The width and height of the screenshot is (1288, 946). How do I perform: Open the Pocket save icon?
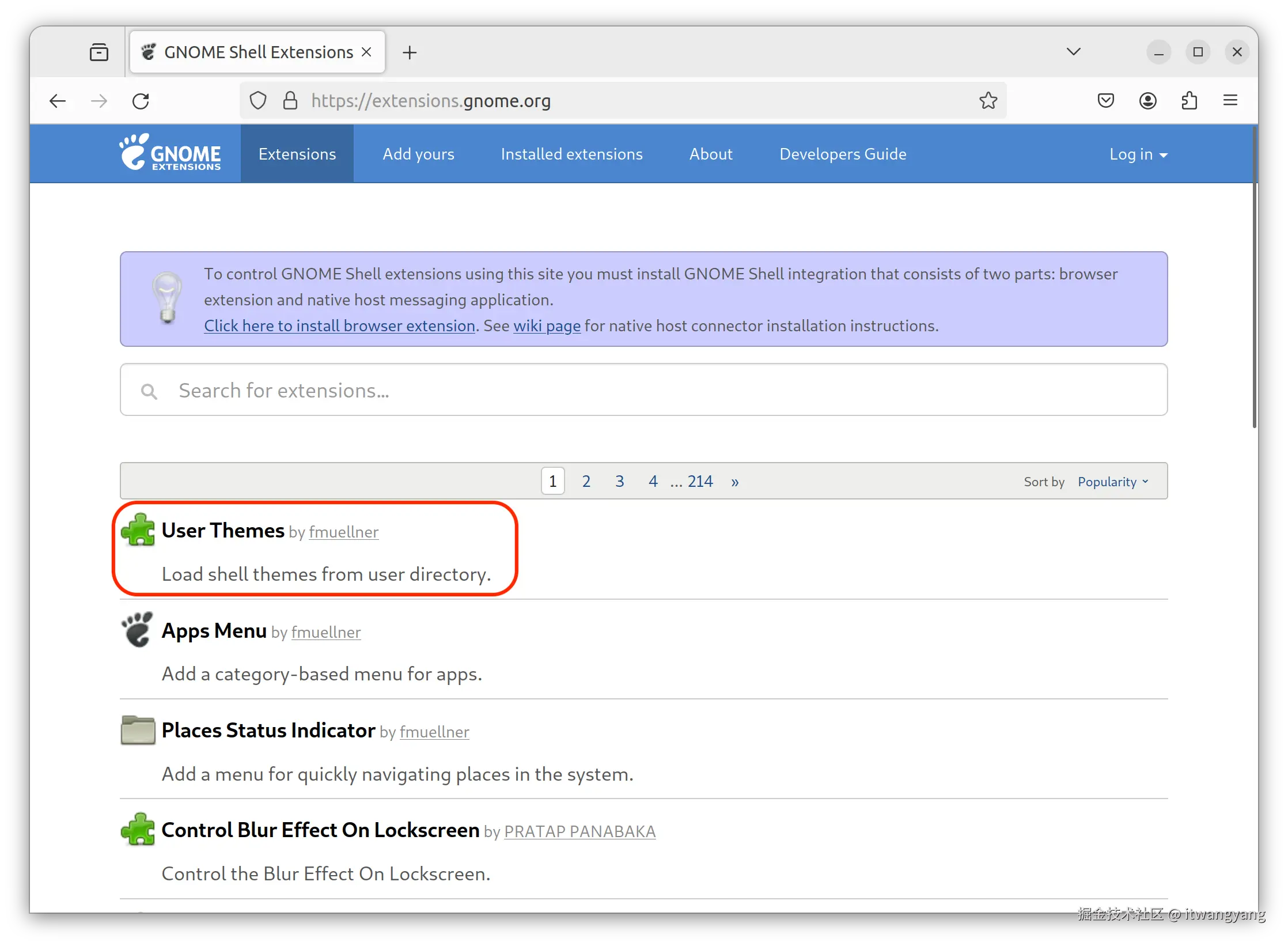pos(1105,101)
